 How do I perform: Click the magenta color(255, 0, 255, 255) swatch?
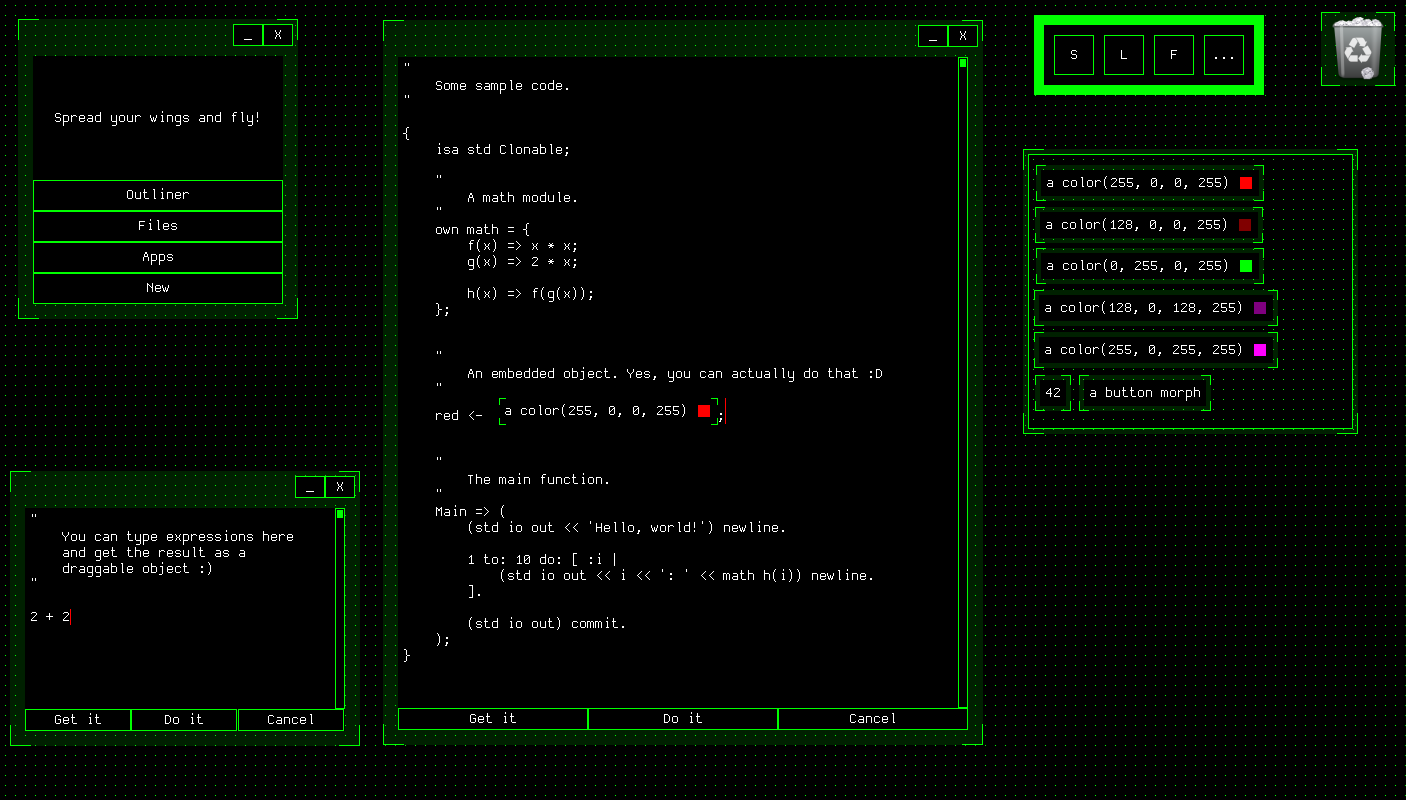click(1260, 350)
